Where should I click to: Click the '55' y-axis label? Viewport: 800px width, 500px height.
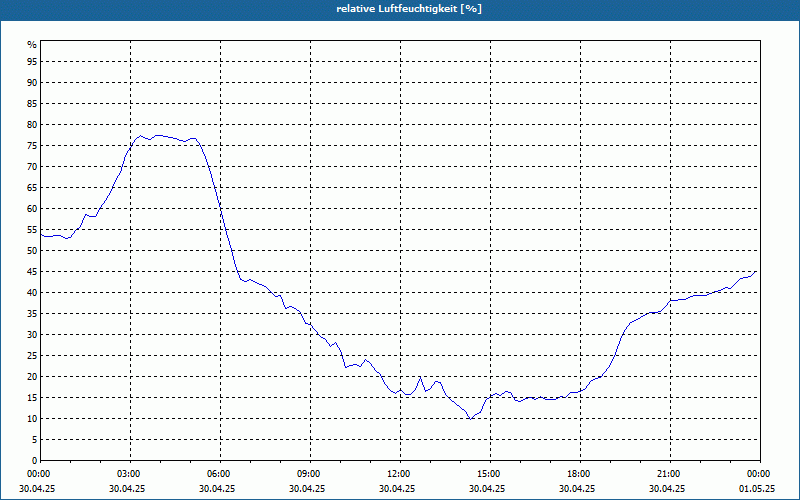(x=32, y=230)
